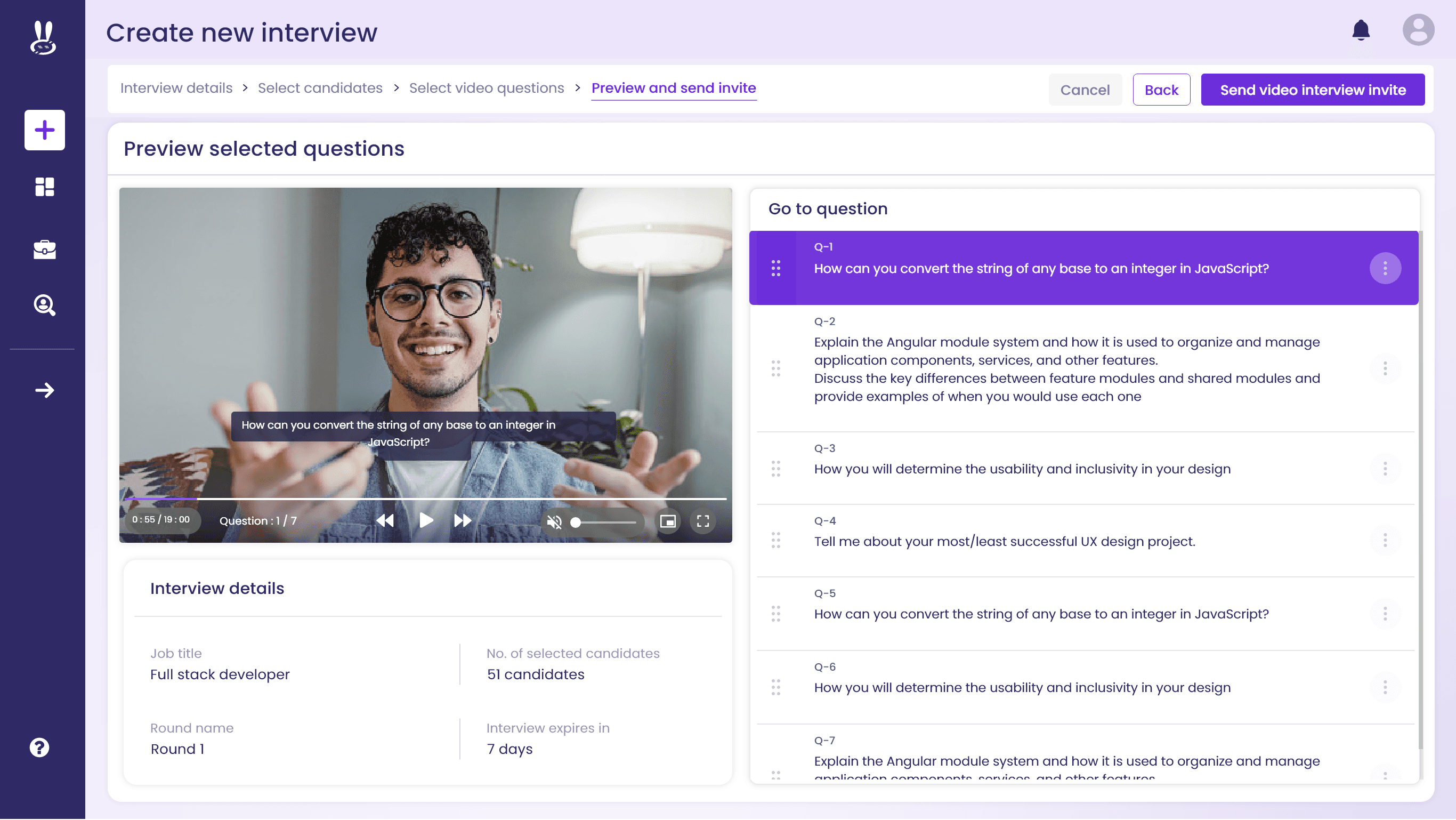Click the Back button

coord(1161,90)
